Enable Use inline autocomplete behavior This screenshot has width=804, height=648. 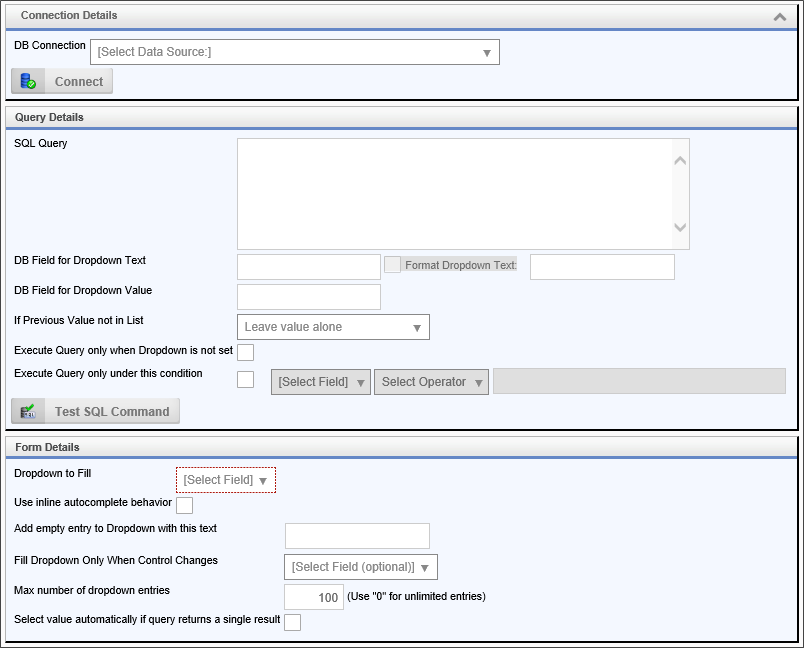[x=184, y=505]
